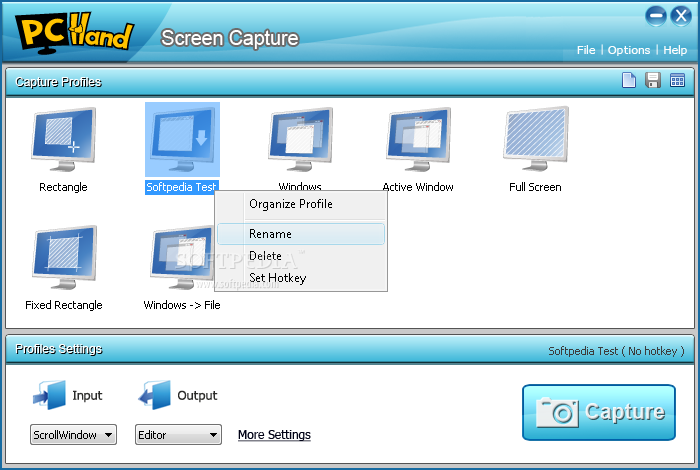
Task: Click the Capture Profiles panel header
Action: tap(350, 82)
